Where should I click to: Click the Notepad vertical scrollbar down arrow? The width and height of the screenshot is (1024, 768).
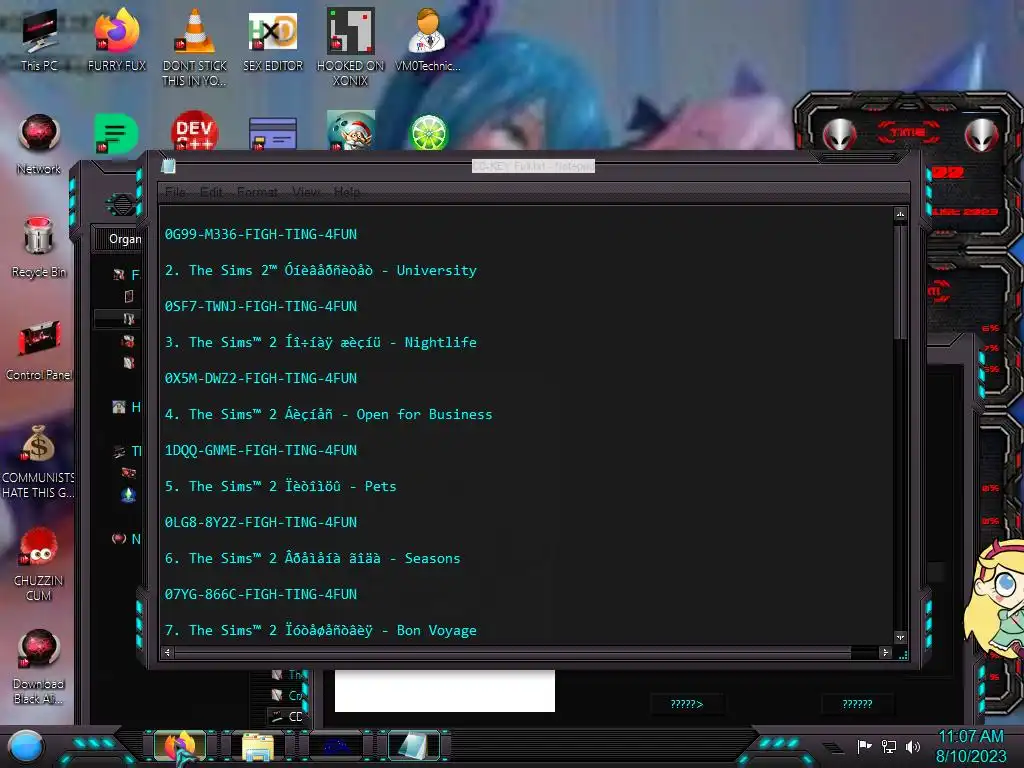pos(901,637)
